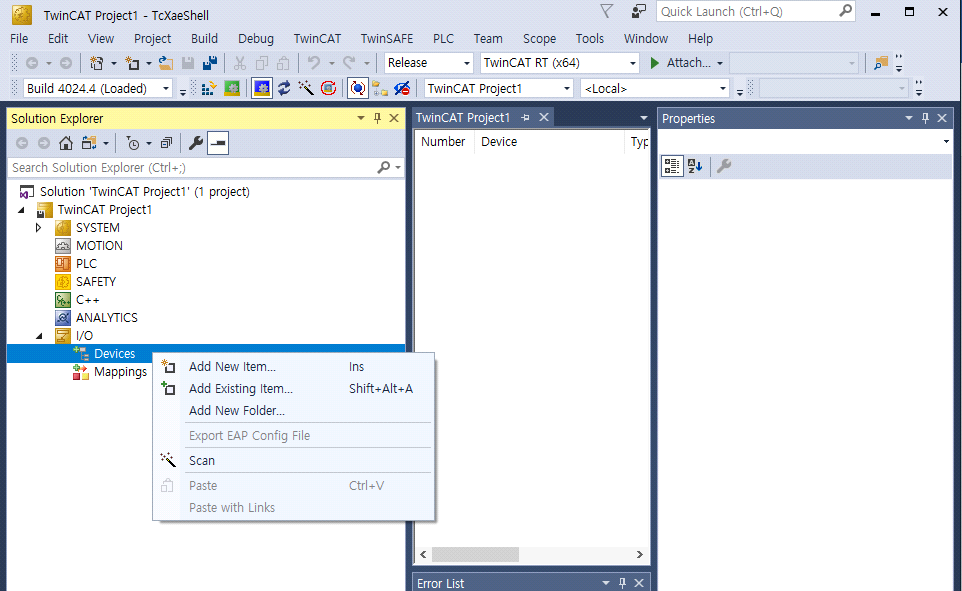Click the New Project toolbar icon

tap(96, 63)
